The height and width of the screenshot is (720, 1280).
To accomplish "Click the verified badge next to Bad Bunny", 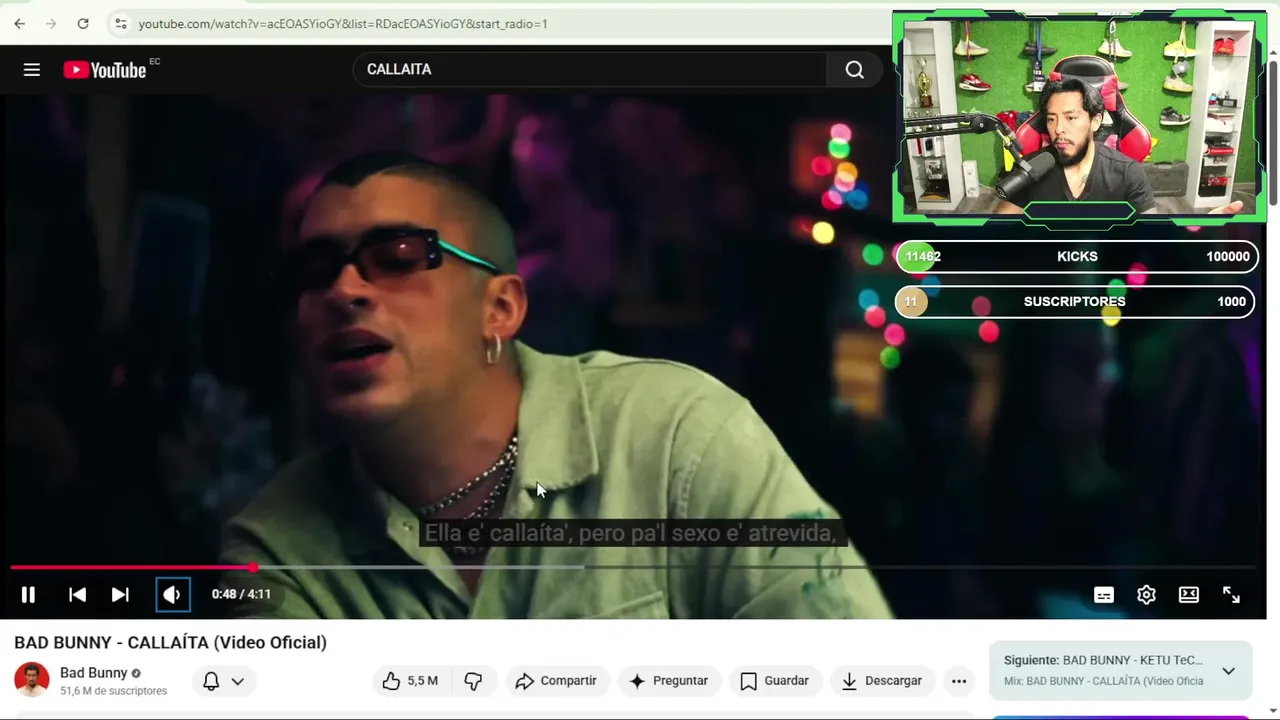I will (x=136, y=674).
